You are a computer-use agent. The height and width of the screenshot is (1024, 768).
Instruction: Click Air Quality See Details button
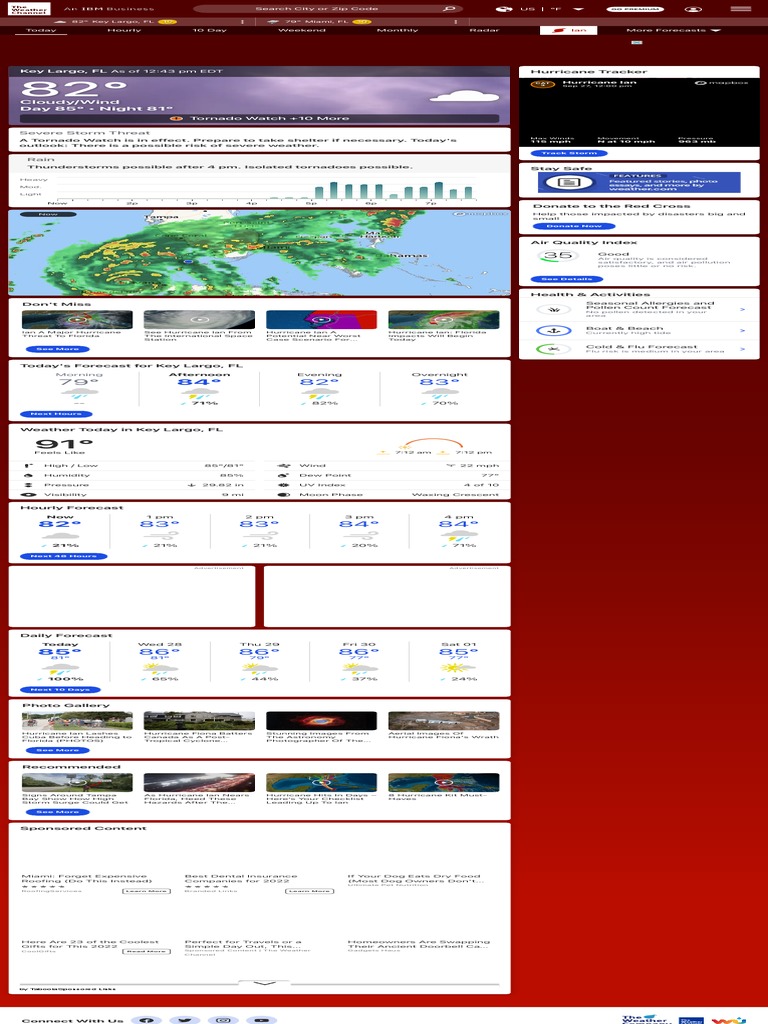[566, 279]
